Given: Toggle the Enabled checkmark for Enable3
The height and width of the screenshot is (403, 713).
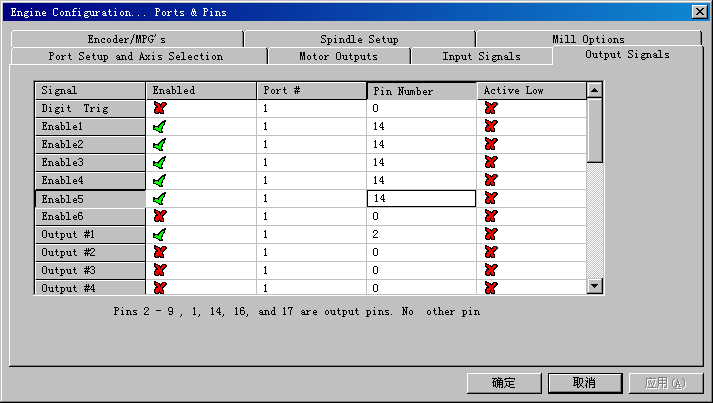Looking at the screenshot, I should click(160, 162).
